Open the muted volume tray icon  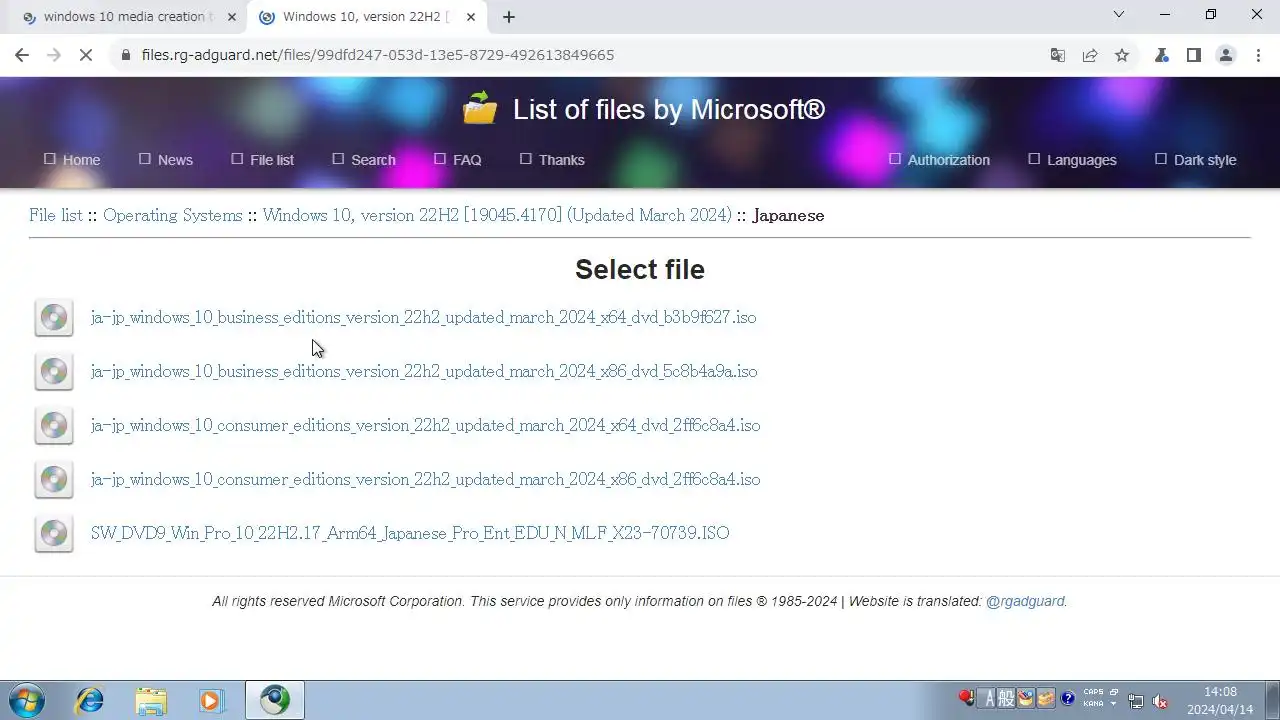pos(1161,701)
